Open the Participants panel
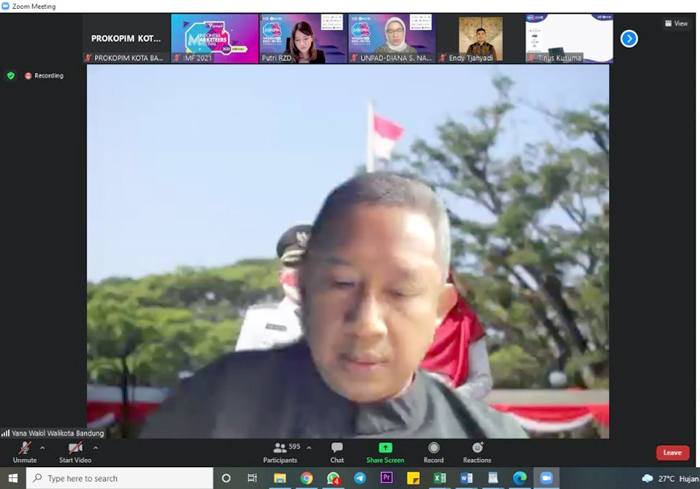Image resolution: width=700 pixels, height=489 pixels. click(280, 450)
